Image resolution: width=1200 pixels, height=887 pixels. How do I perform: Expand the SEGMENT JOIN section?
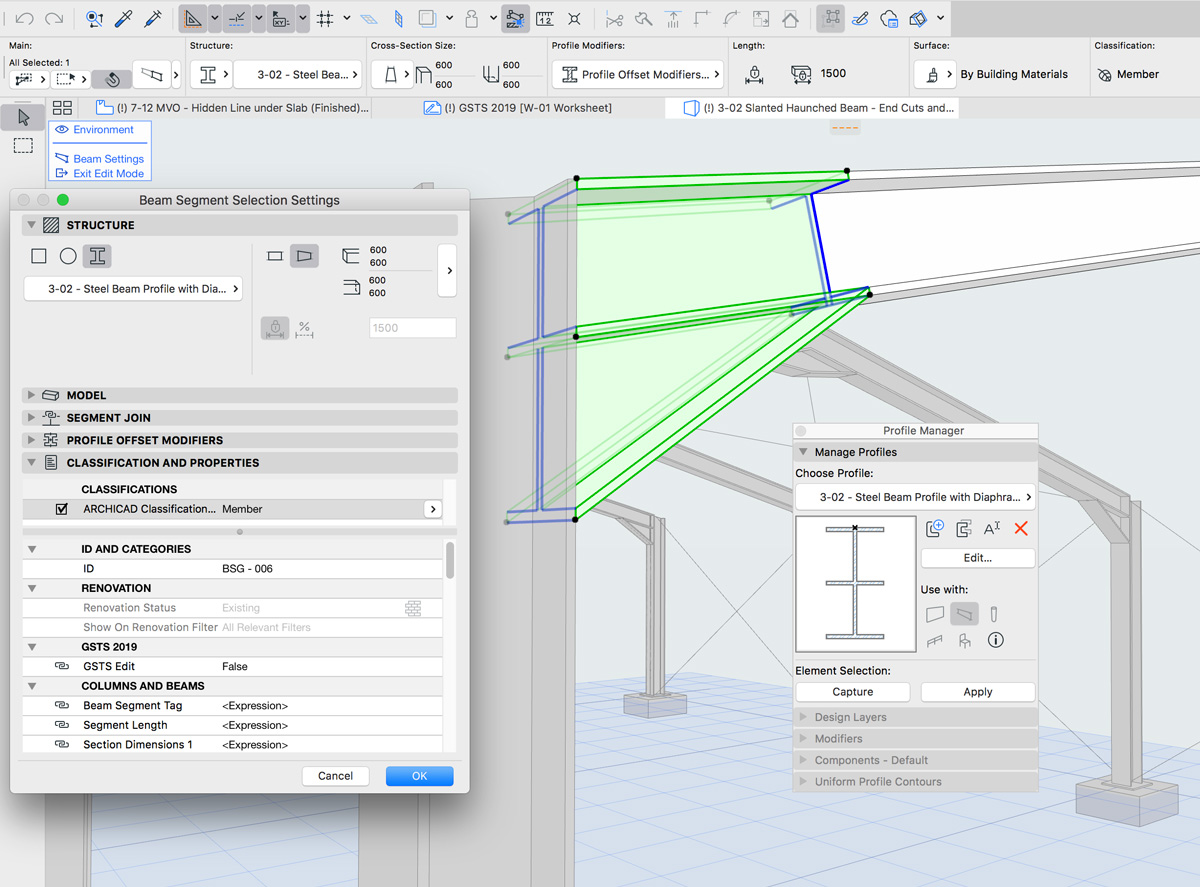point(31,418)
